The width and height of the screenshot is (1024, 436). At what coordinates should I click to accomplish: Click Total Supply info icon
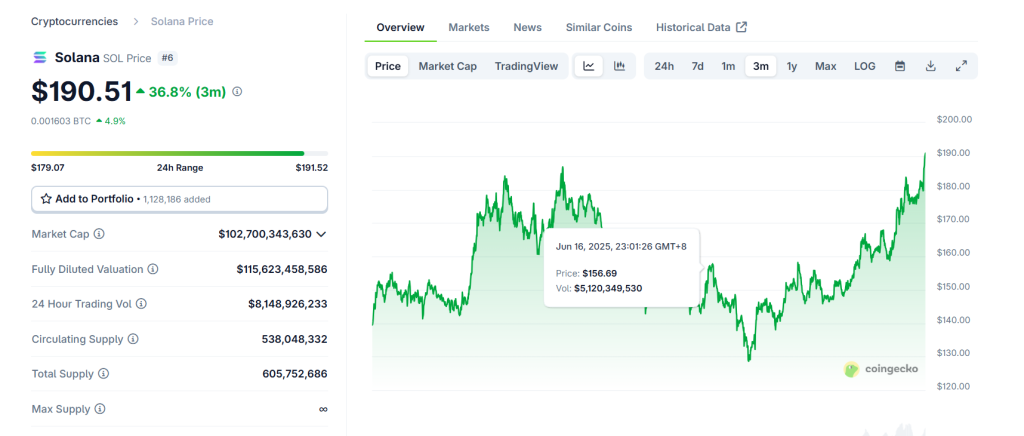point(103,374)
